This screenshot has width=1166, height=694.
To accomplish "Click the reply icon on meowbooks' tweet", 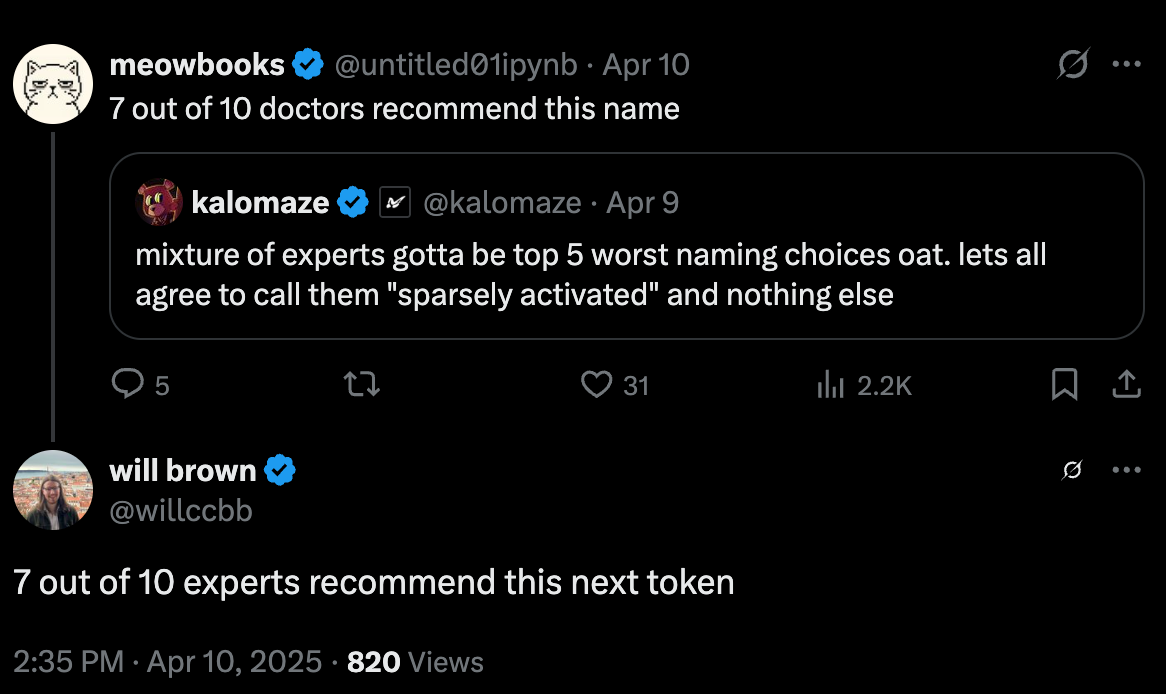I will pyautogui.click(x=127, y=385).
